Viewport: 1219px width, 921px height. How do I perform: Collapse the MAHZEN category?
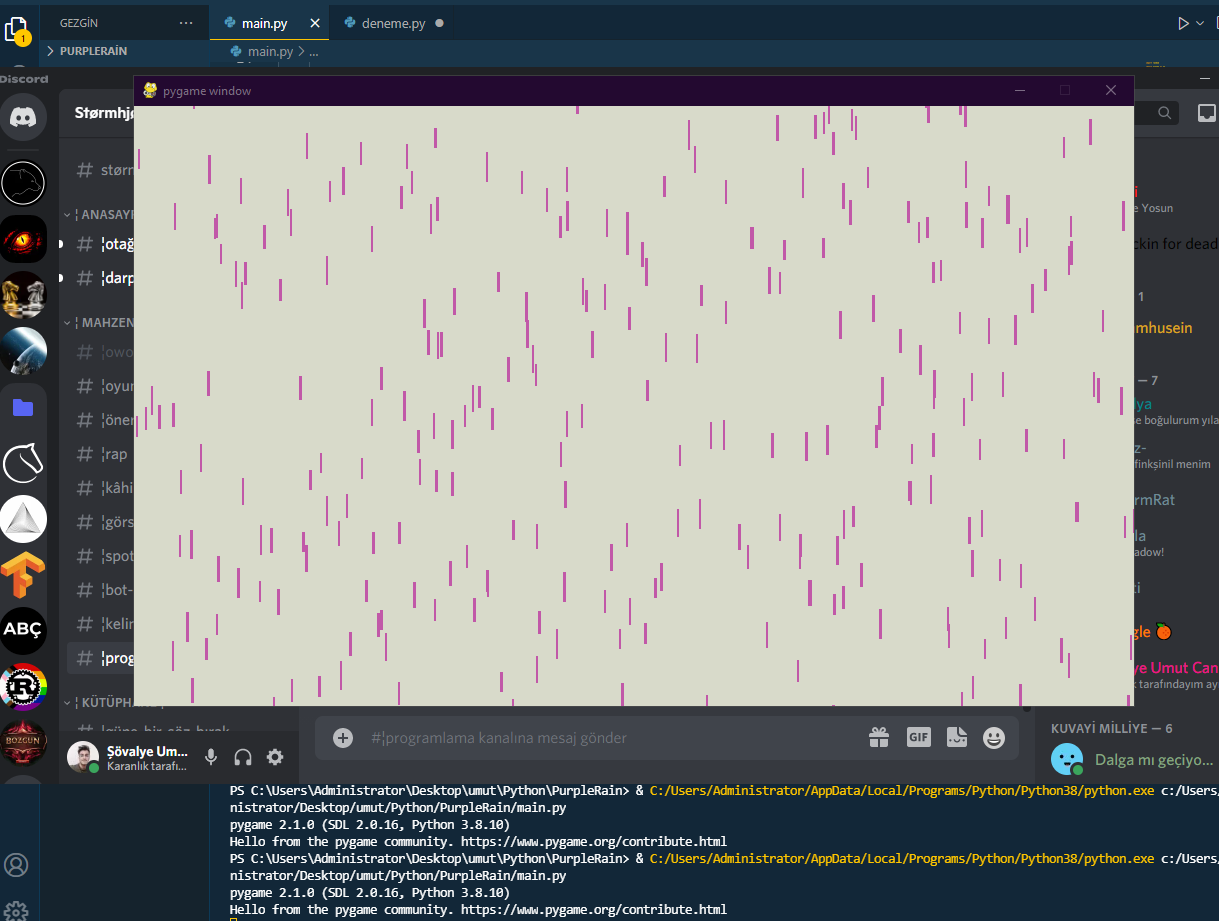pyautogui.click(x=100, y=323)
